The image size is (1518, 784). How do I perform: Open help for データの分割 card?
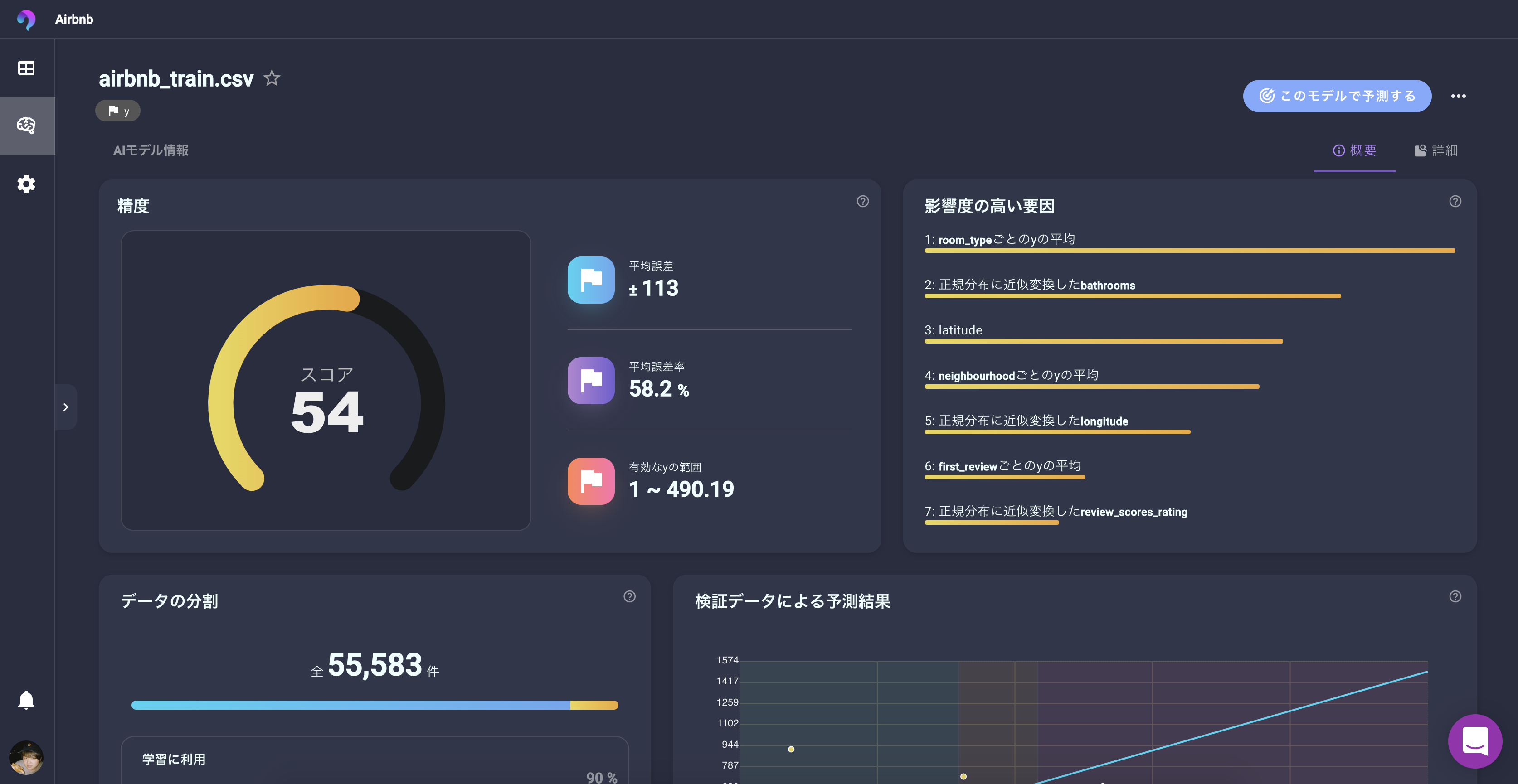coord(629,597)
